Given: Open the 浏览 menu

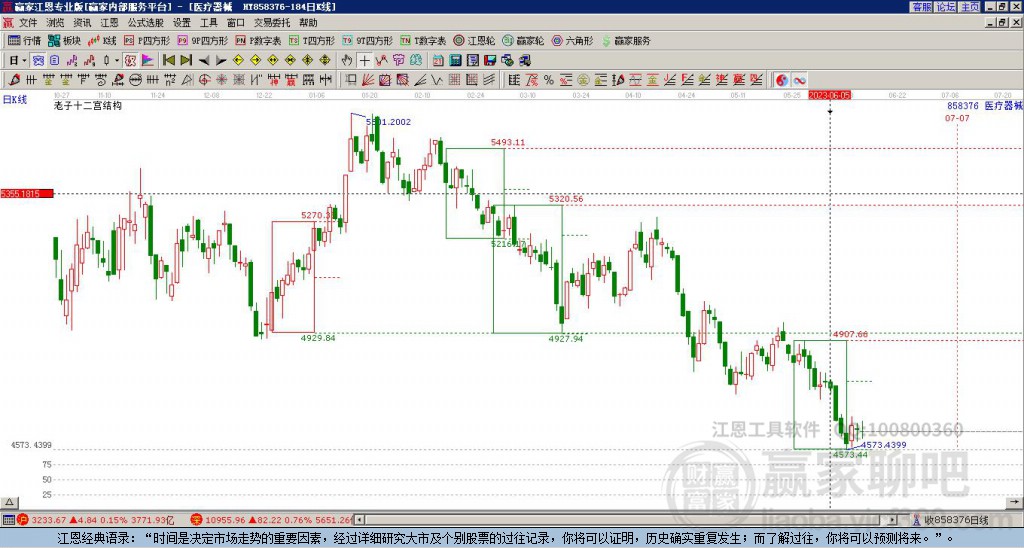Looking at the screenshot, I should (55, 23).
